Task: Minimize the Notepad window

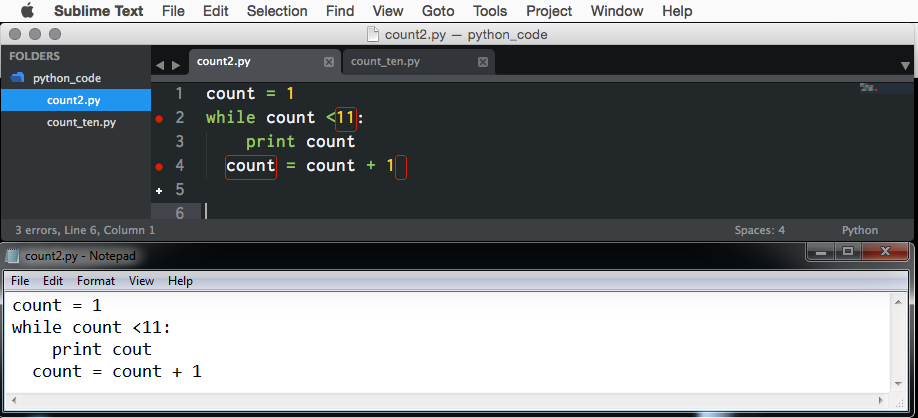Action: coord(820,252)
